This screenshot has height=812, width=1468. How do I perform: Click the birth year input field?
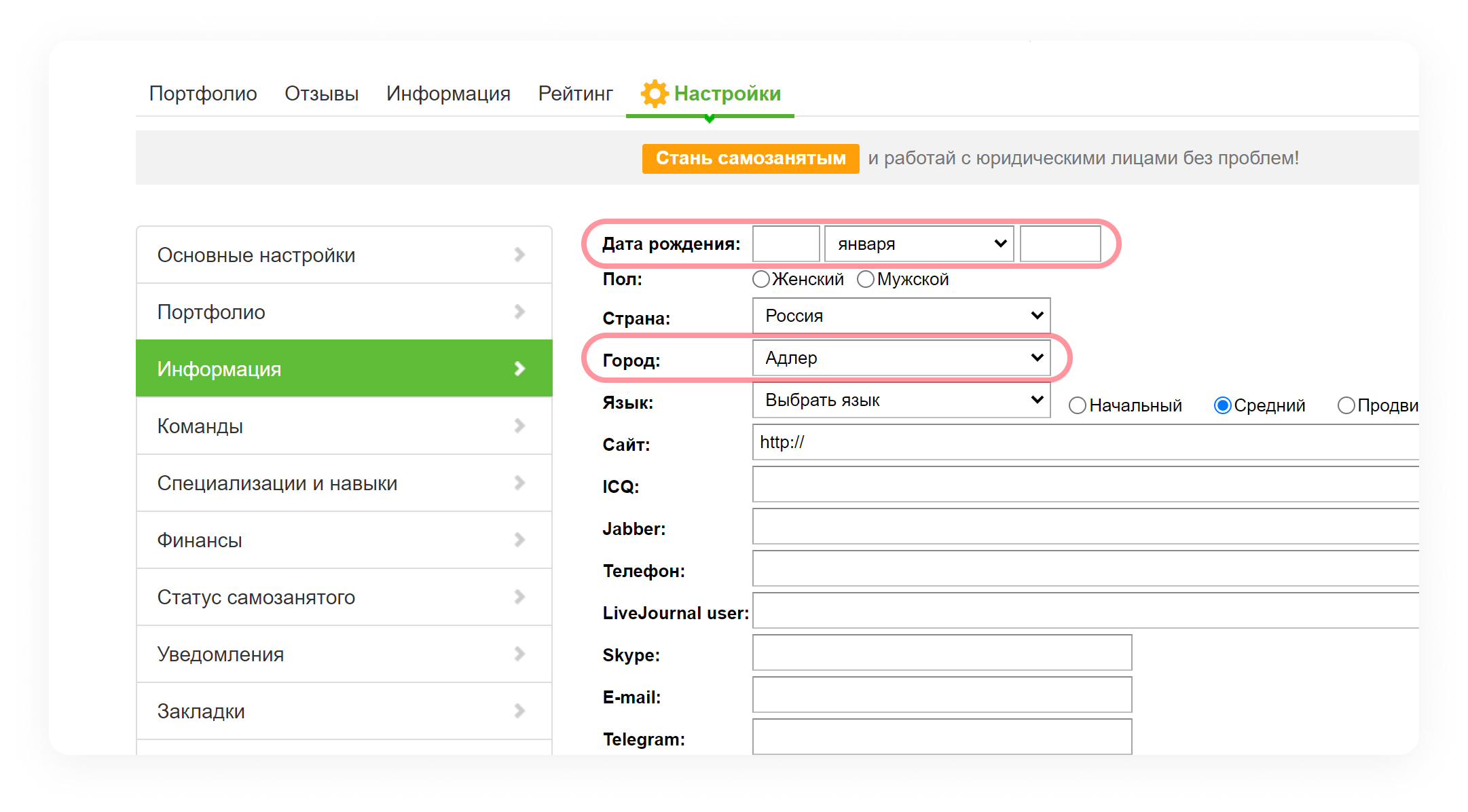[1060, 244]
